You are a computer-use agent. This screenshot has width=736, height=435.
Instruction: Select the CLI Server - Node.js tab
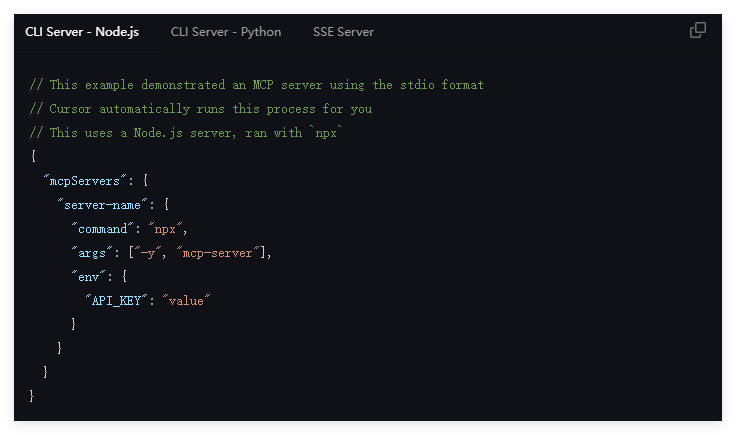[82, 32]
